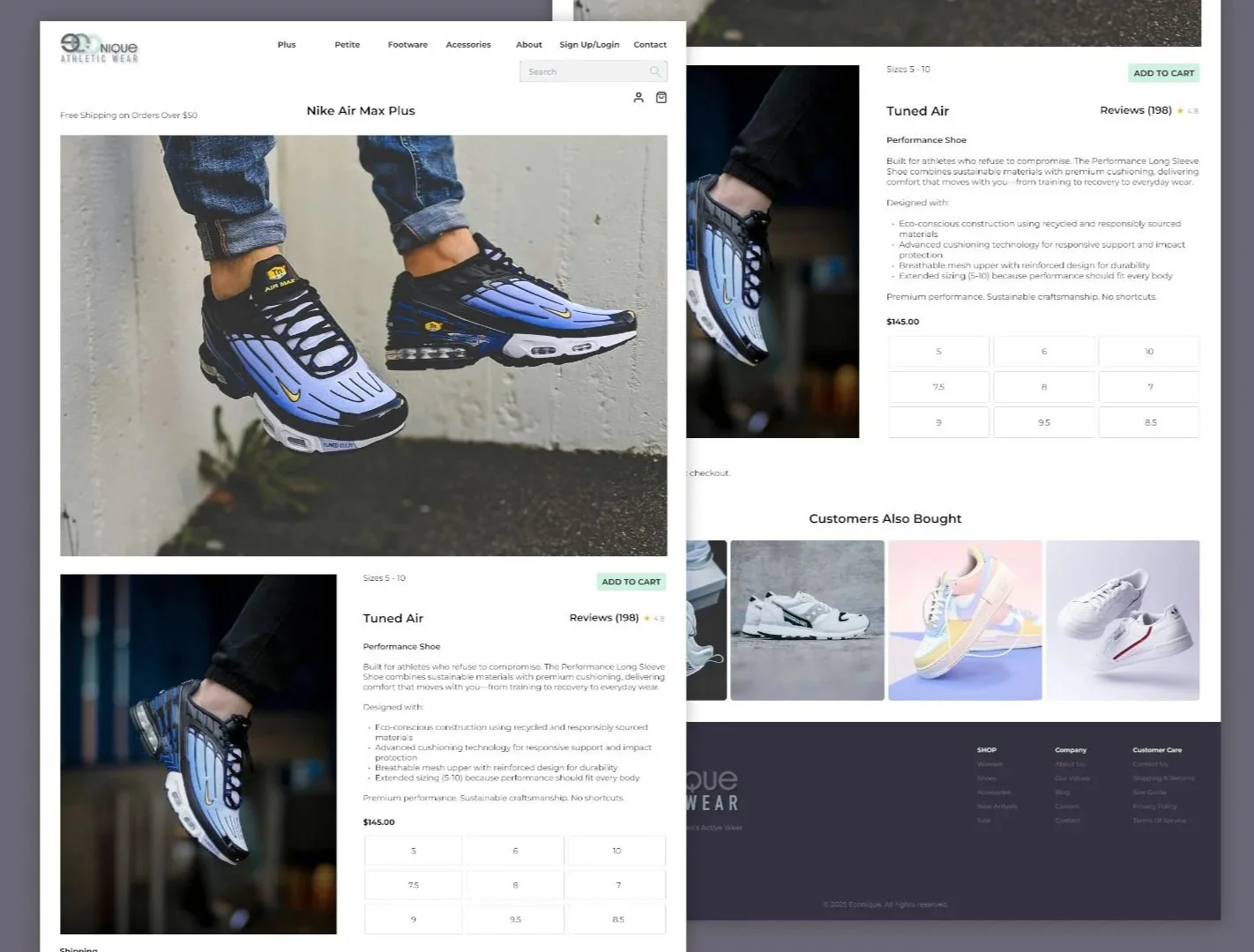Viewport: 1254px width, 952px height.
Task: Open the New Arrivals footer link
Action: tap(997, 807)
